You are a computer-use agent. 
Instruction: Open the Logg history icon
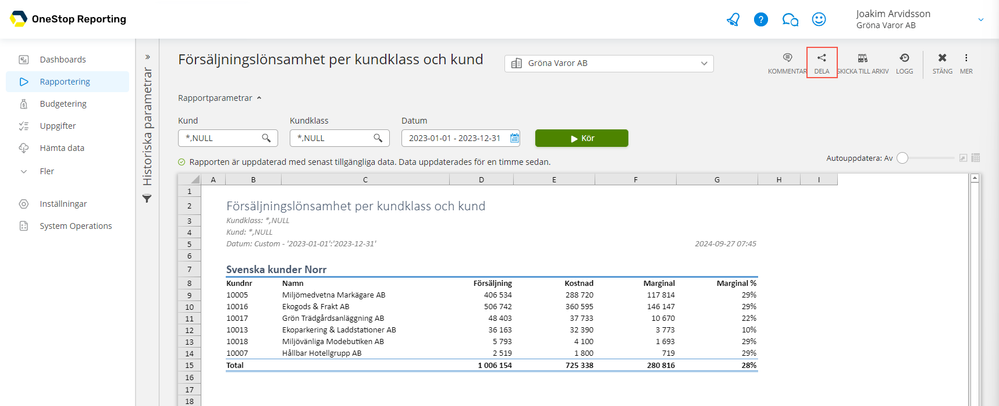pyautogui.click(x=904, y=63)
